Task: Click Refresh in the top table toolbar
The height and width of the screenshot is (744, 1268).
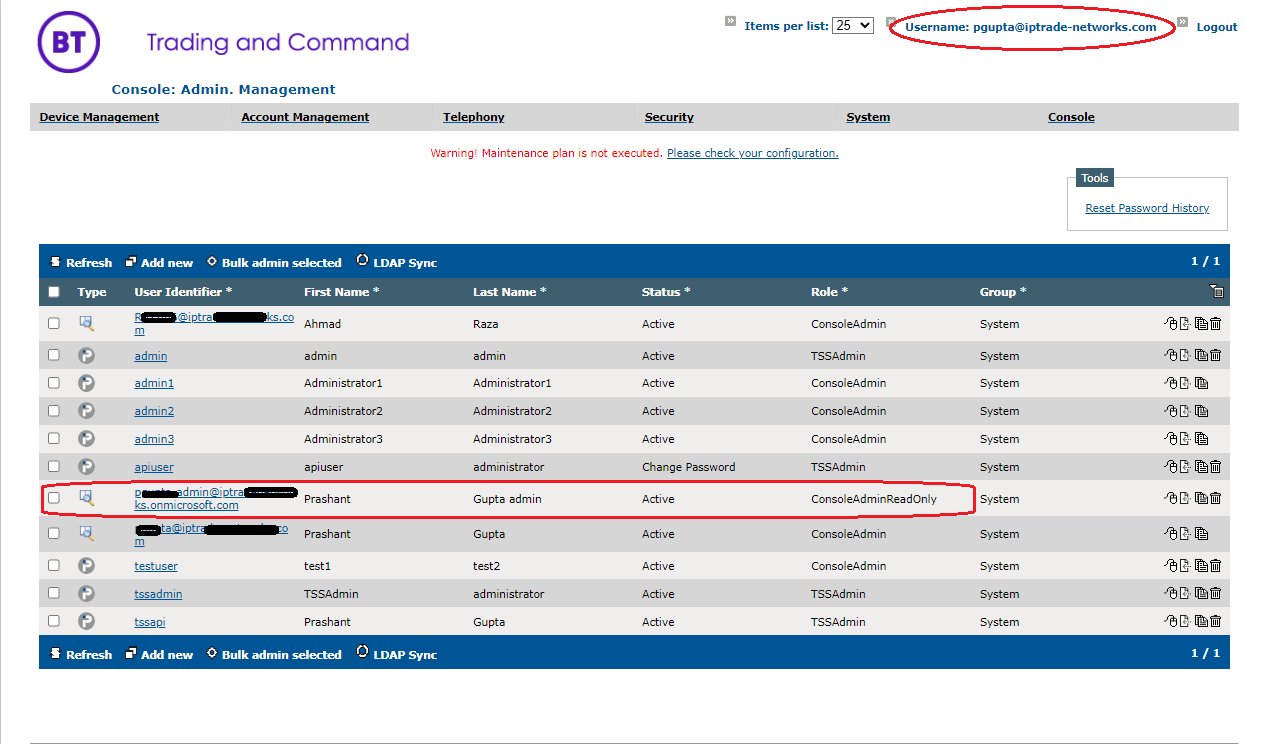Action: (82, 263)
